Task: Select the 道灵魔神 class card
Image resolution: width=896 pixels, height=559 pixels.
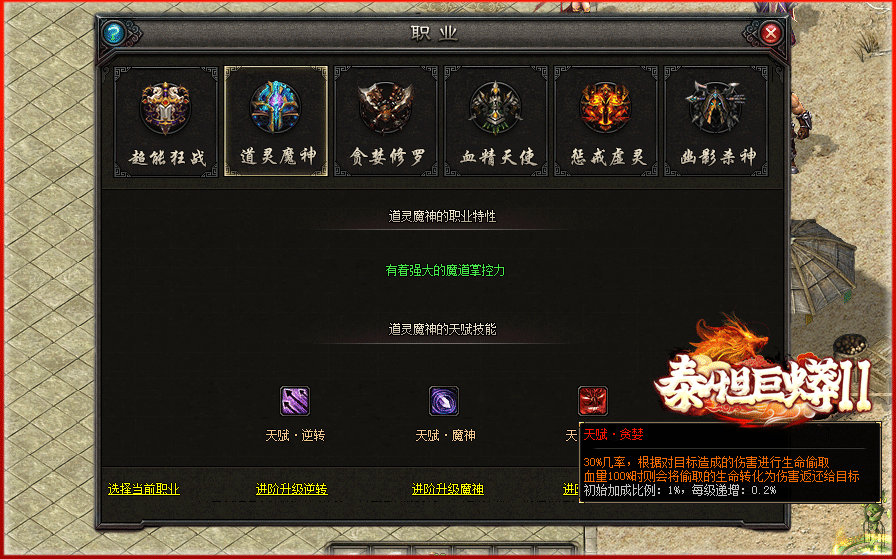Action: [x=275, y=121]
